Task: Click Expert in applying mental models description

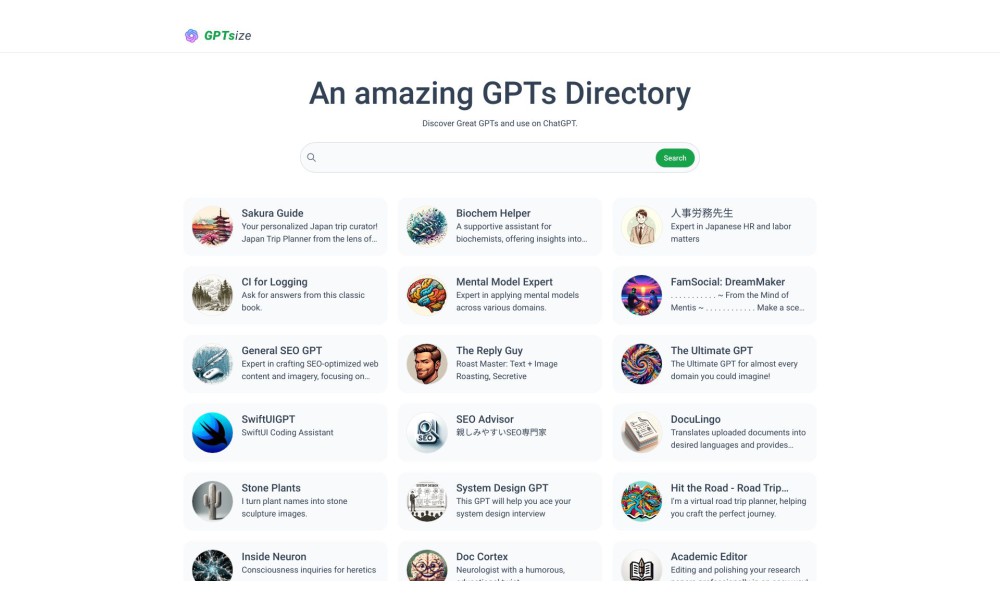Action: 517,301
